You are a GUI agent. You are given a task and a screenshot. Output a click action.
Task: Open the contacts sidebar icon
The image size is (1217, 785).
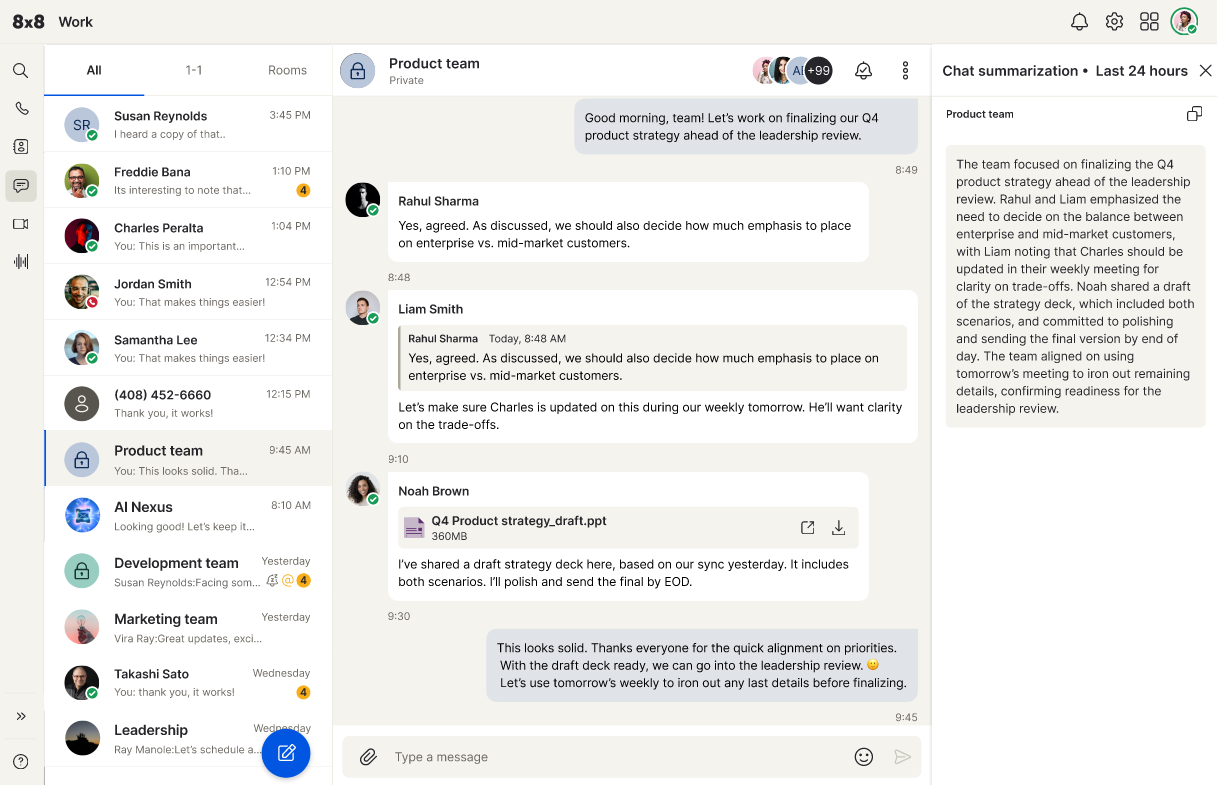pos(20,146)
